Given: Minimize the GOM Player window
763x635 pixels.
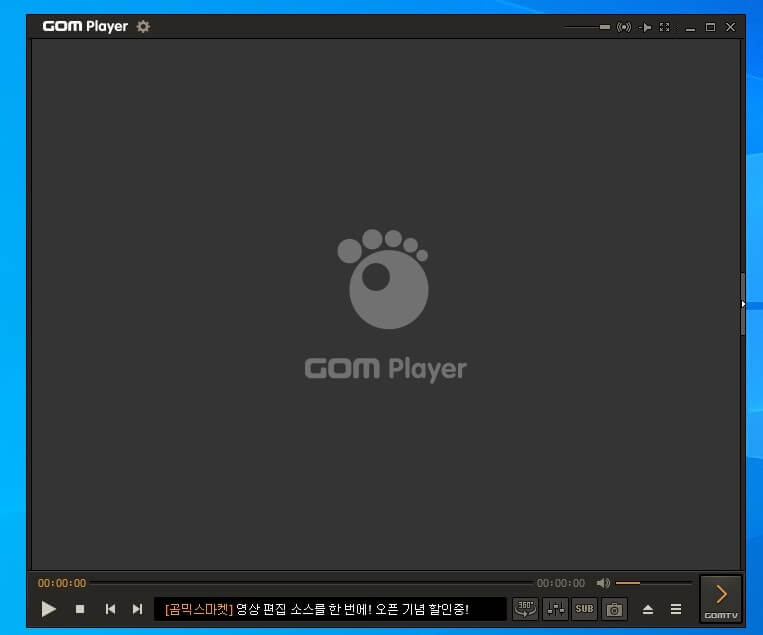Looking at the screenshot, I should [x=690, y=28].
